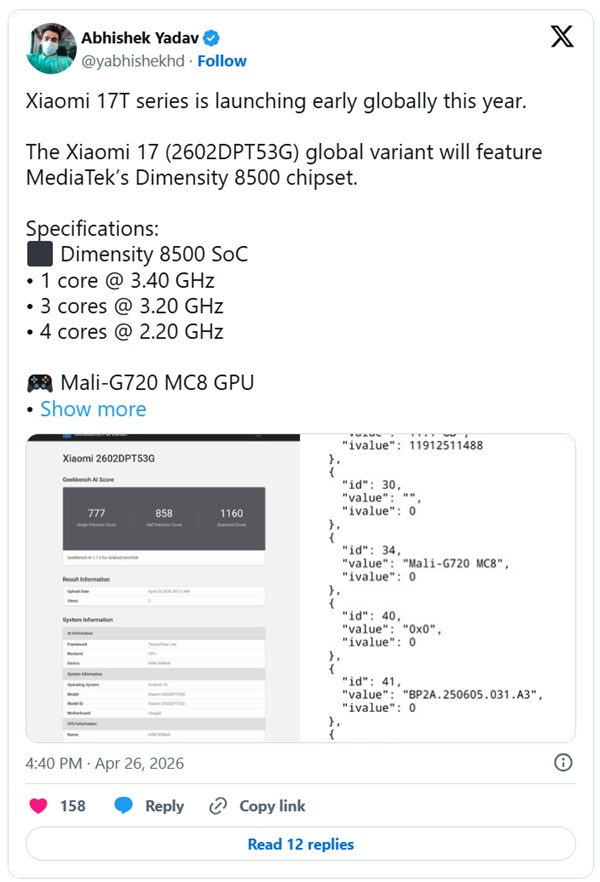The image size is (600, 882).
Task: Open the Geekbench AI score screenshot
Action: (163, 588)
